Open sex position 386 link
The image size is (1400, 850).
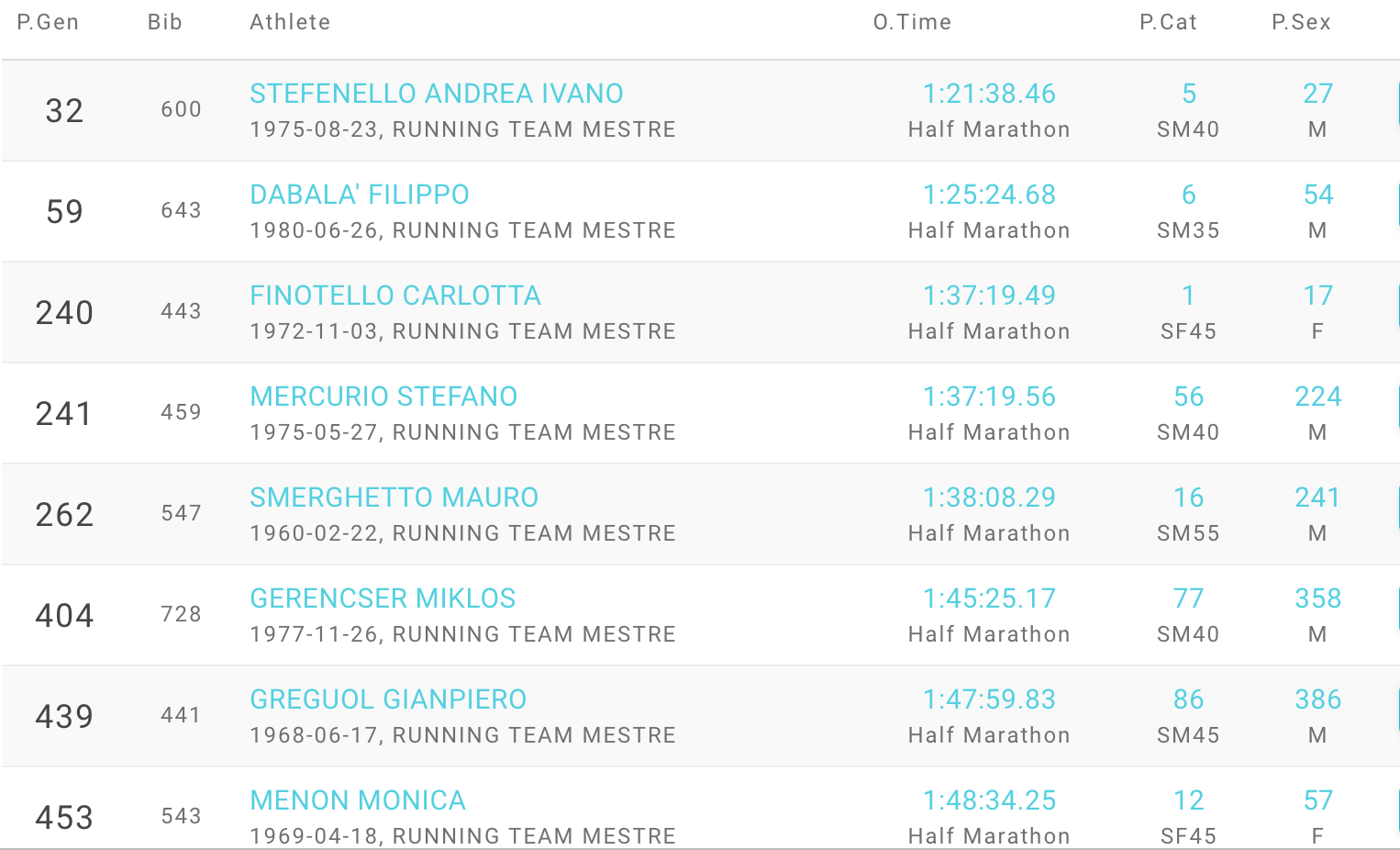(x=1317, y=699)
